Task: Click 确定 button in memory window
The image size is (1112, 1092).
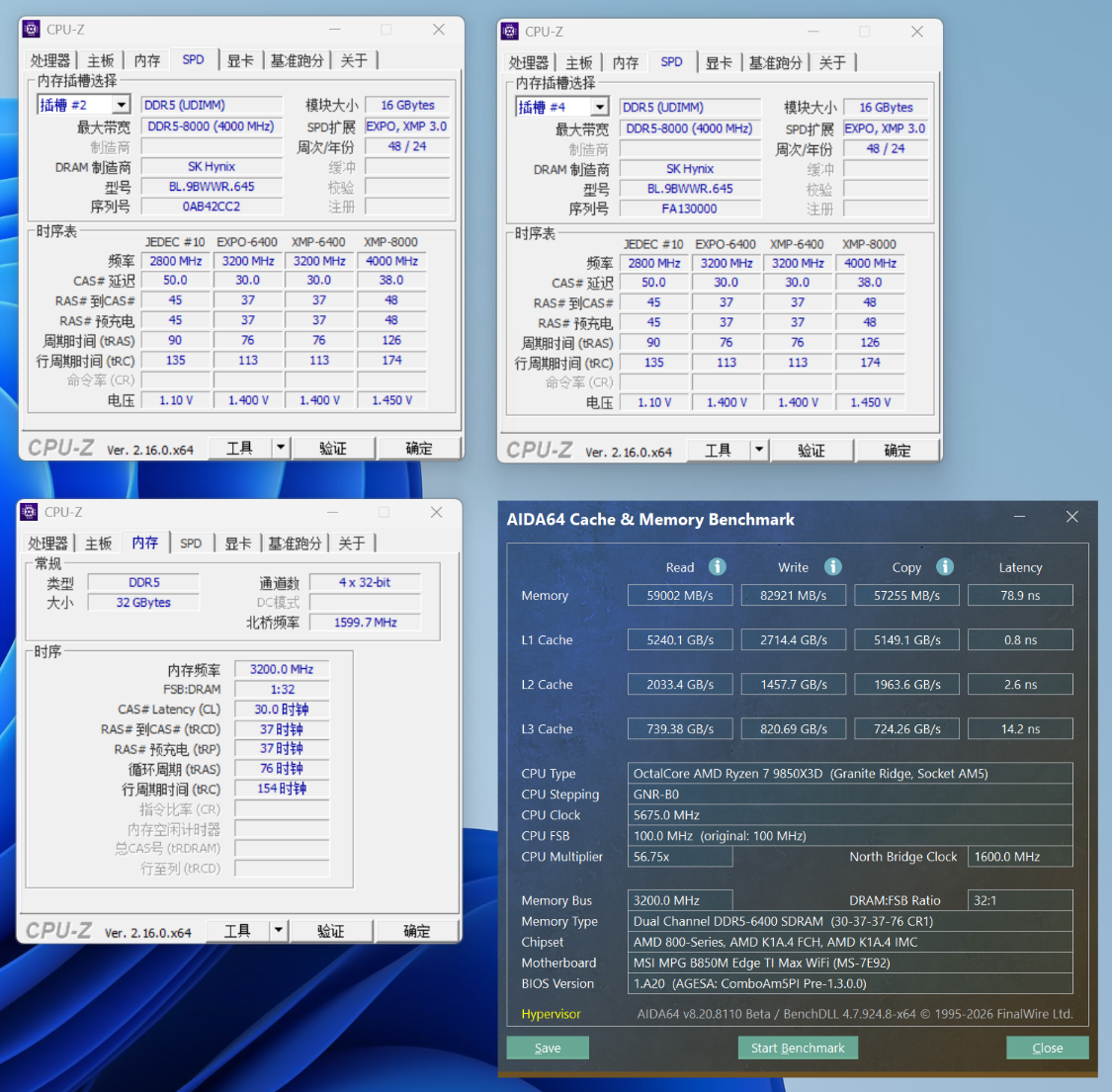Action: point(416,930)
